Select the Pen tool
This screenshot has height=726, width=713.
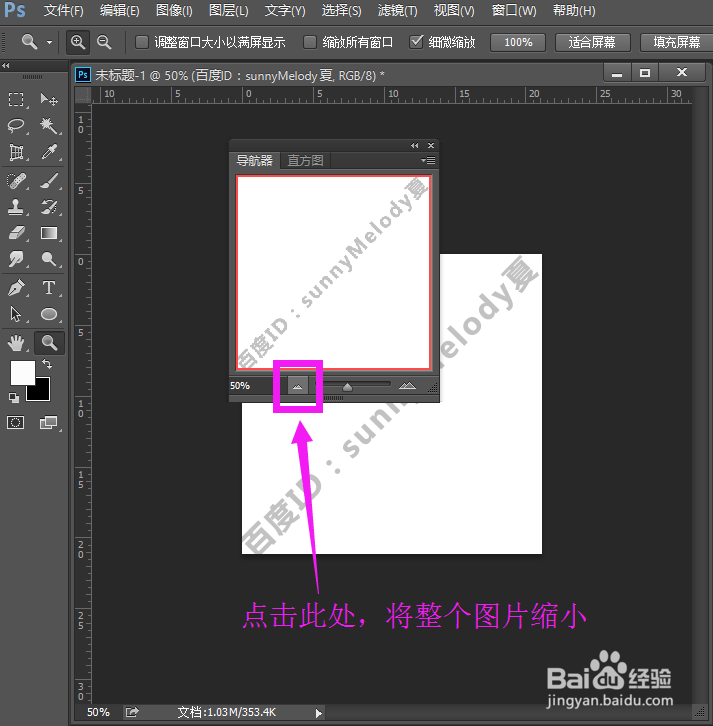point(16,288)
